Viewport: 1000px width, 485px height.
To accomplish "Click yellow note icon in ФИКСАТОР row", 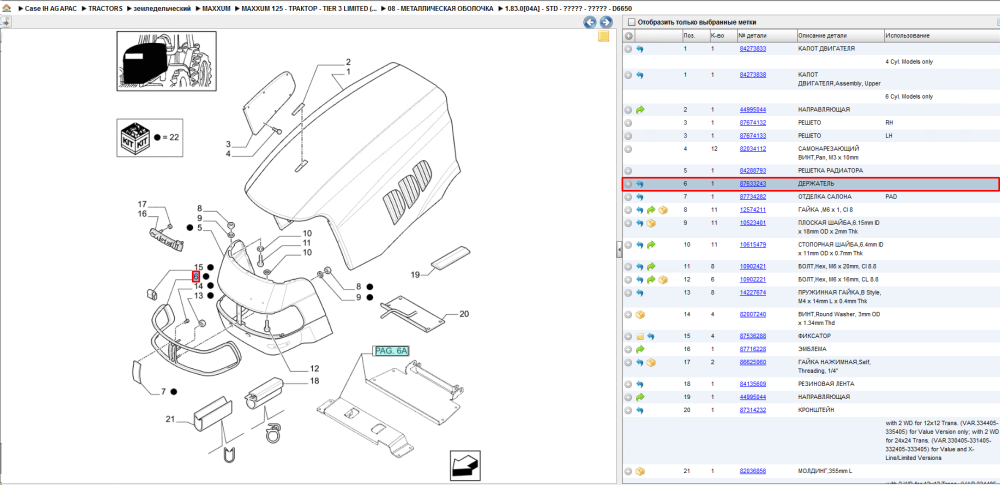I will 640,336.
